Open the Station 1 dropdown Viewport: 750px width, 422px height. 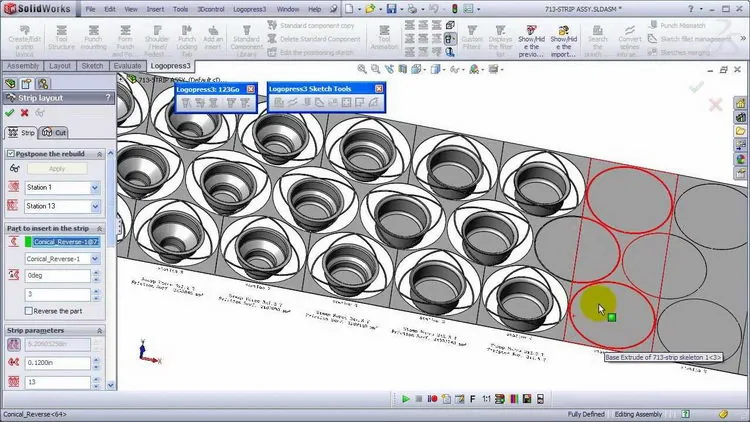(x=95, y=188)
